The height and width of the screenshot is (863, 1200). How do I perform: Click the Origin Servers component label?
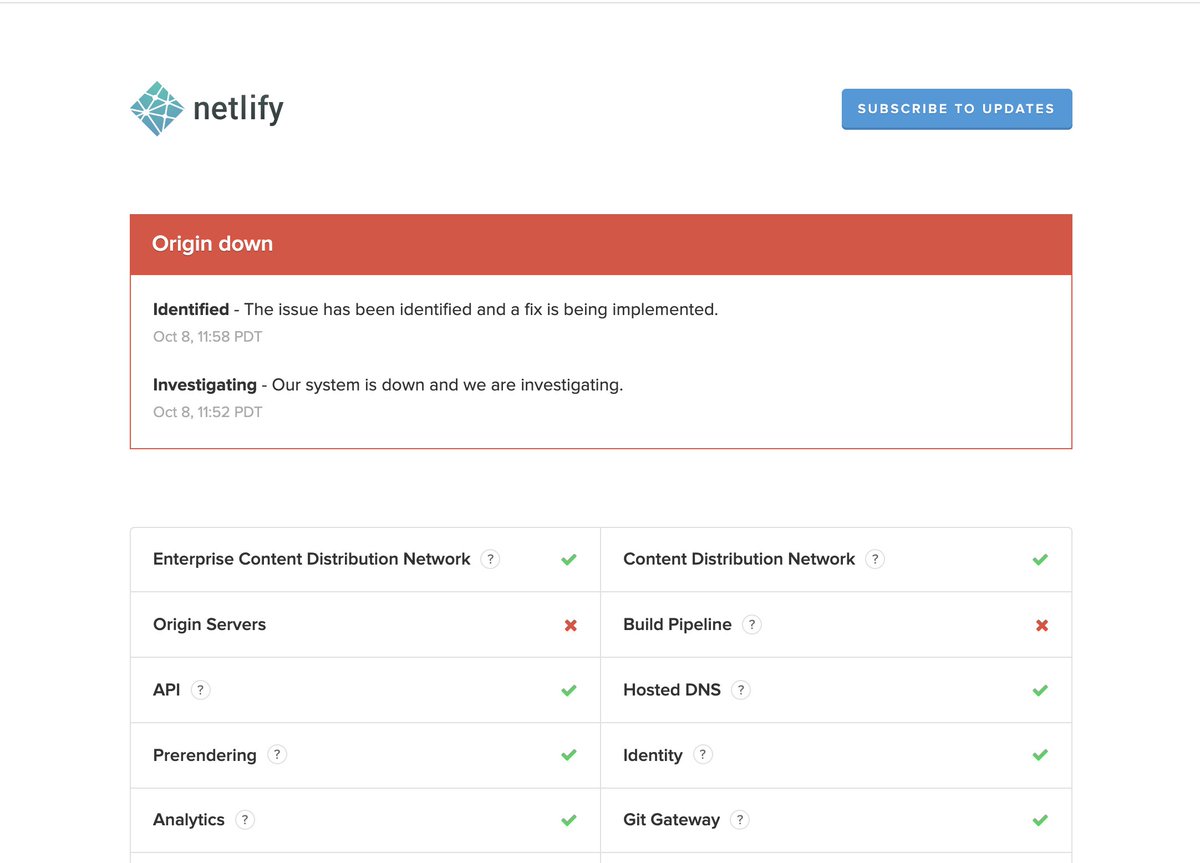tap(209, 624)
